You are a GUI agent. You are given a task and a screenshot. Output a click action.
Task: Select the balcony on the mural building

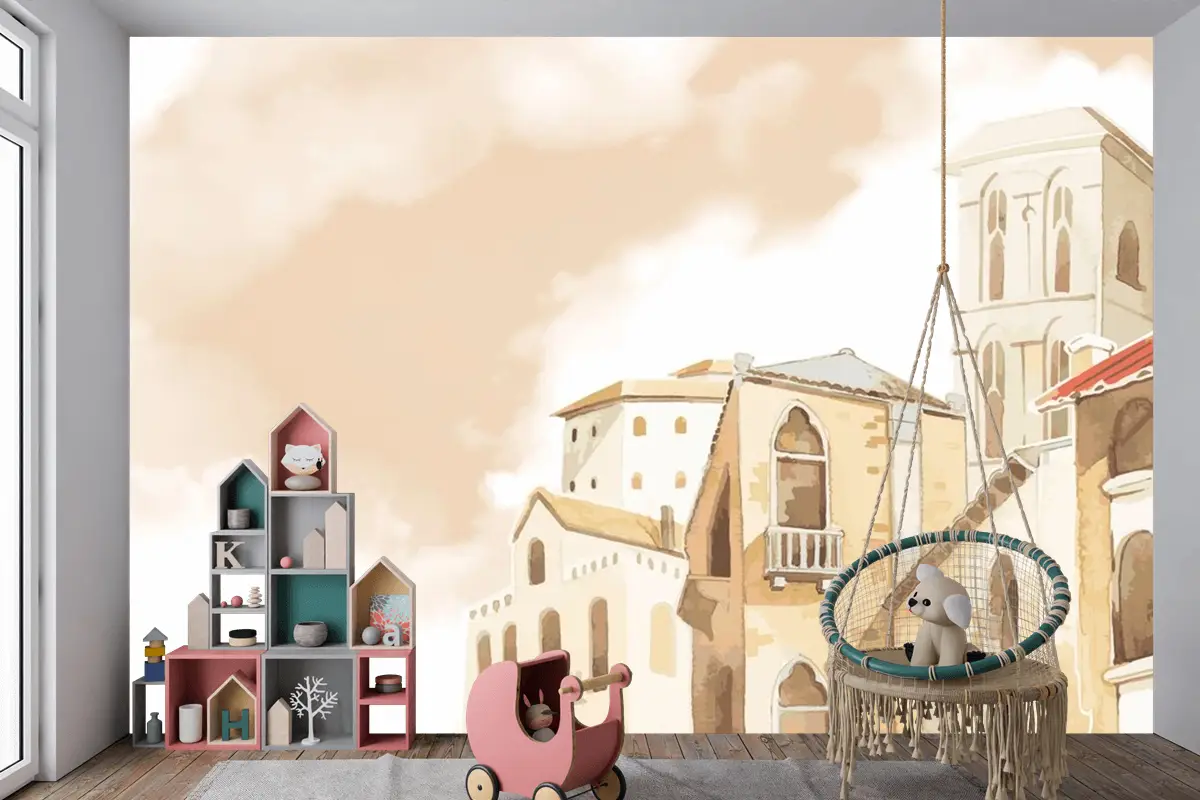[x=805, y=552]
